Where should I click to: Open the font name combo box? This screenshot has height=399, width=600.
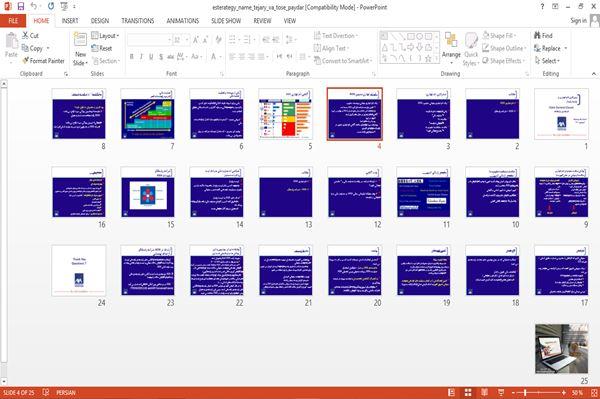pos(149,40)
